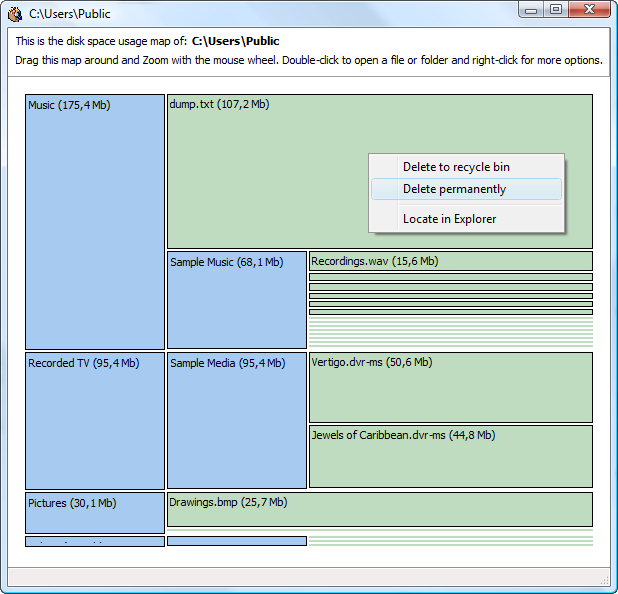Select the Pictures folder block
This screenshot has height=594, width=618.
click(x=95, y=512)
